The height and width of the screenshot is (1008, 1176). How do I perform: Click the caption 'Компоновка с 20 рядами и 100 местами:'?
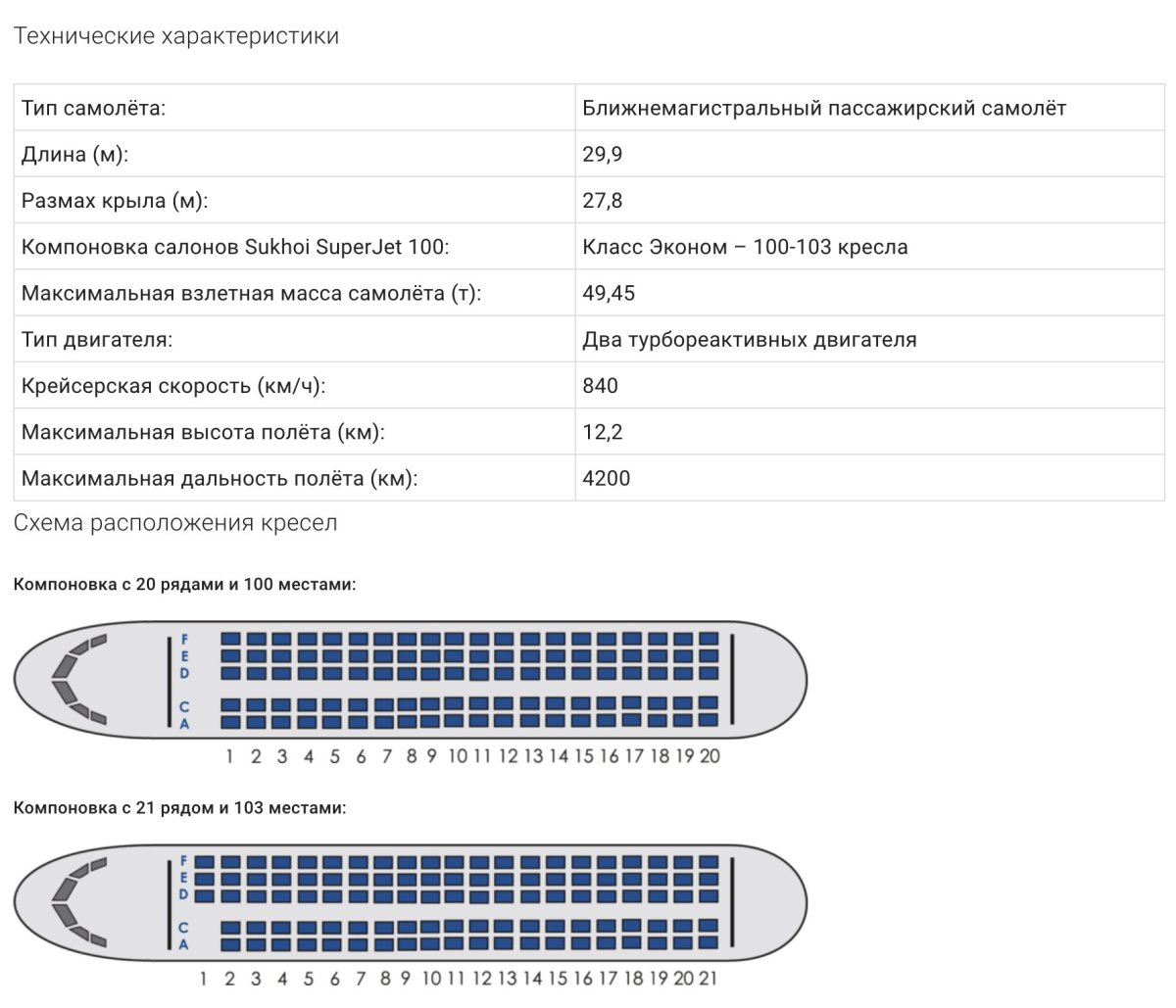click(185, 584)
